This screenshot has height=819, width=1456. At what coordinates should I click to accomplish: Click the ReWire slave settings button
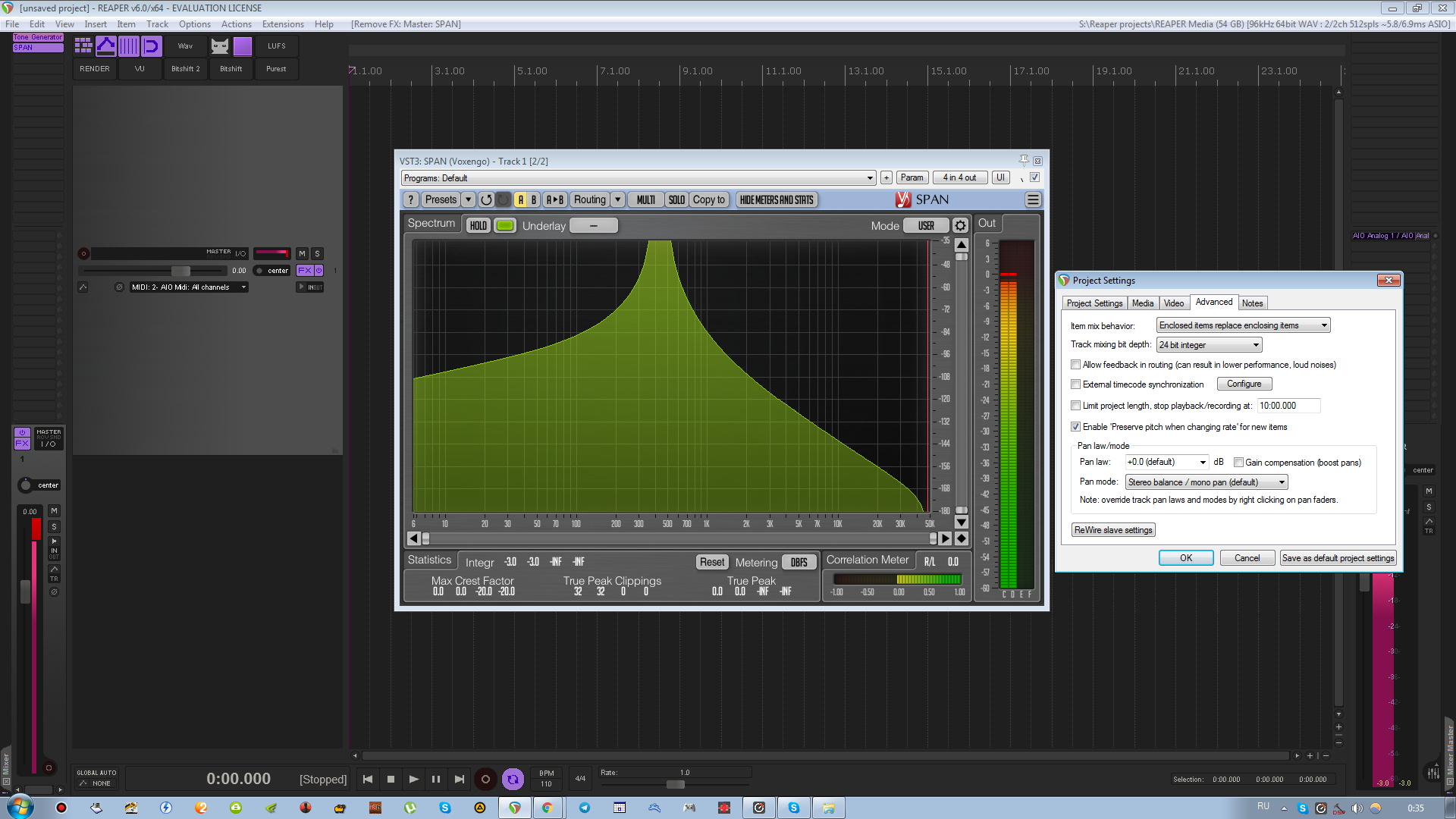pos(1113,530)
